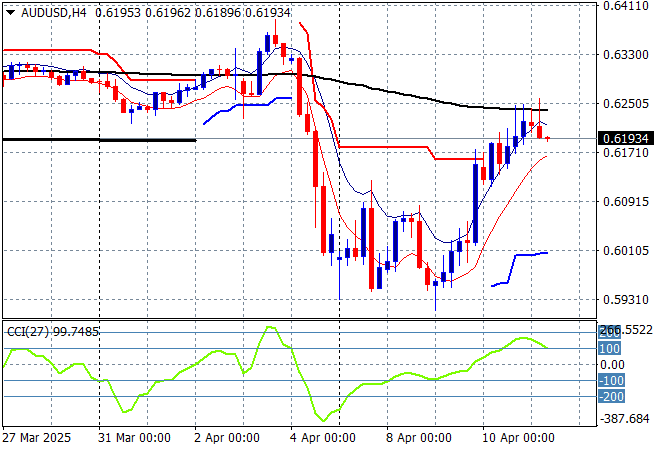Screen dimensions: 660x450
Task: Click the CCI 100 level label
Action: [609, 349]
